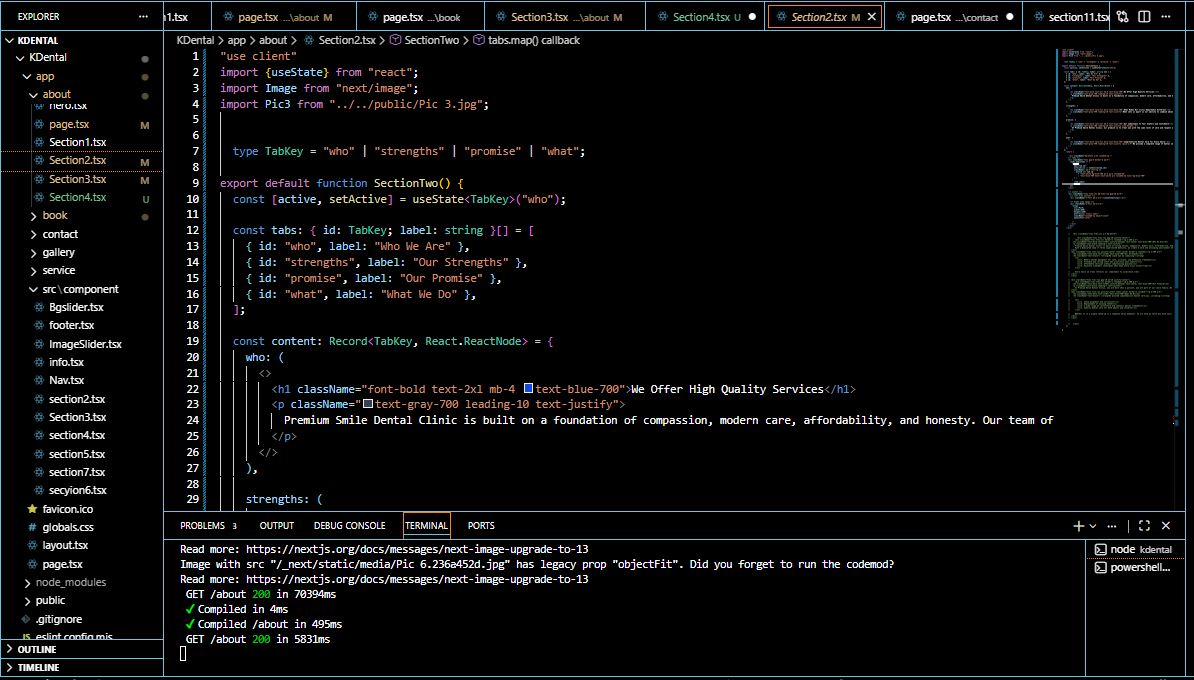
Task: Switch to Ports panel tab
Action: (480, 525)
